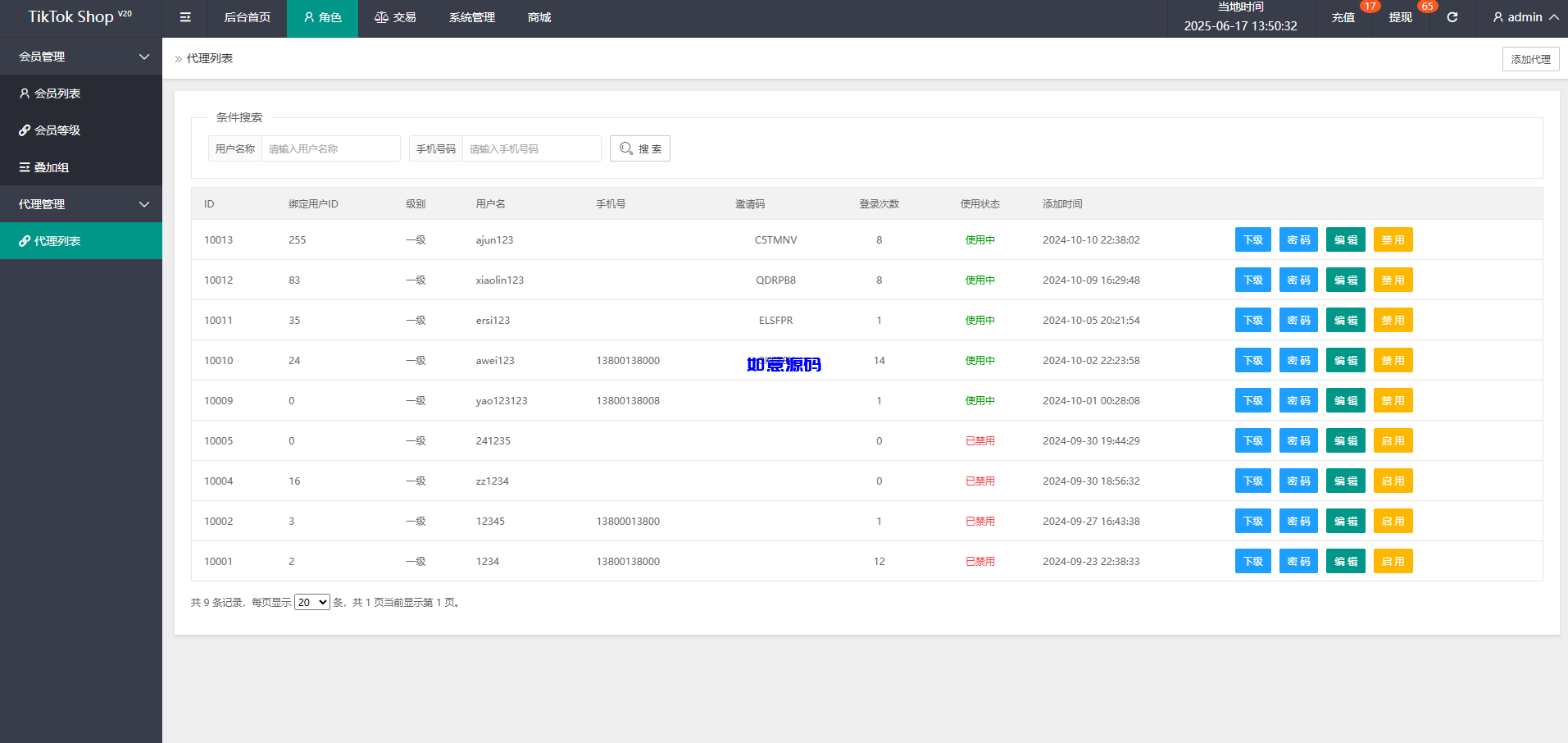Click 下级 for user ajun123

(1253, 239)
